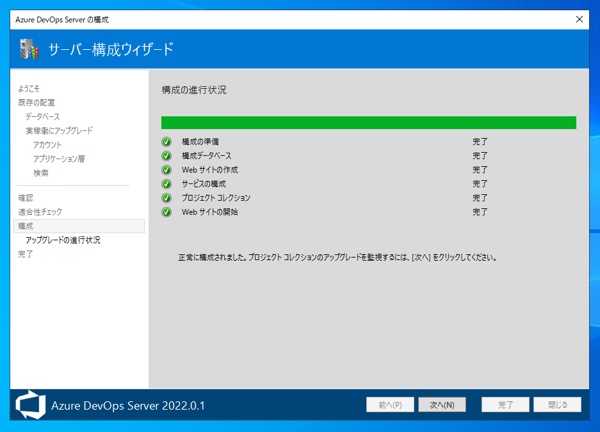Click the 閉じる button
This screenshot has width=600, height=432.
(558, 405)
